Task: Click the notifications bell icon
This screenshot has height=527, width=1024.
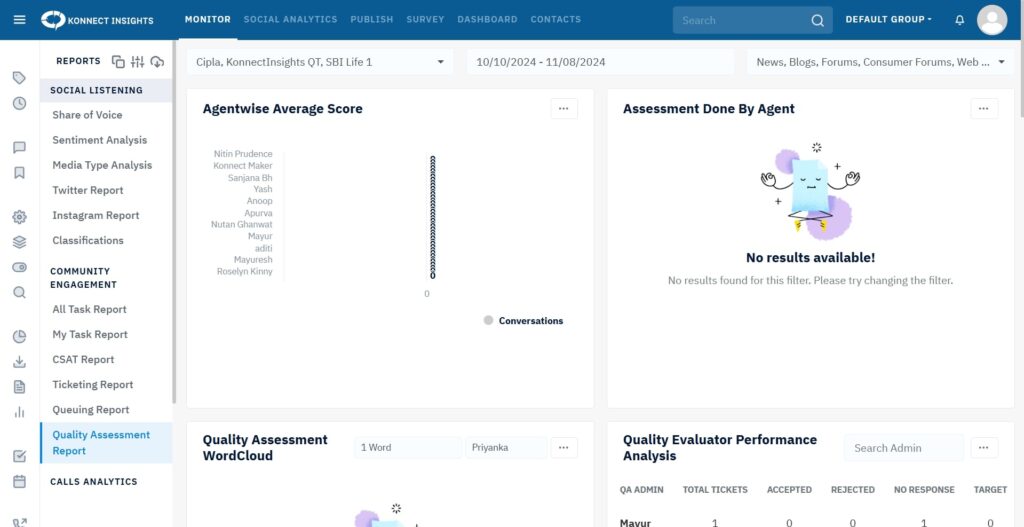Action: tap(960, 20)
